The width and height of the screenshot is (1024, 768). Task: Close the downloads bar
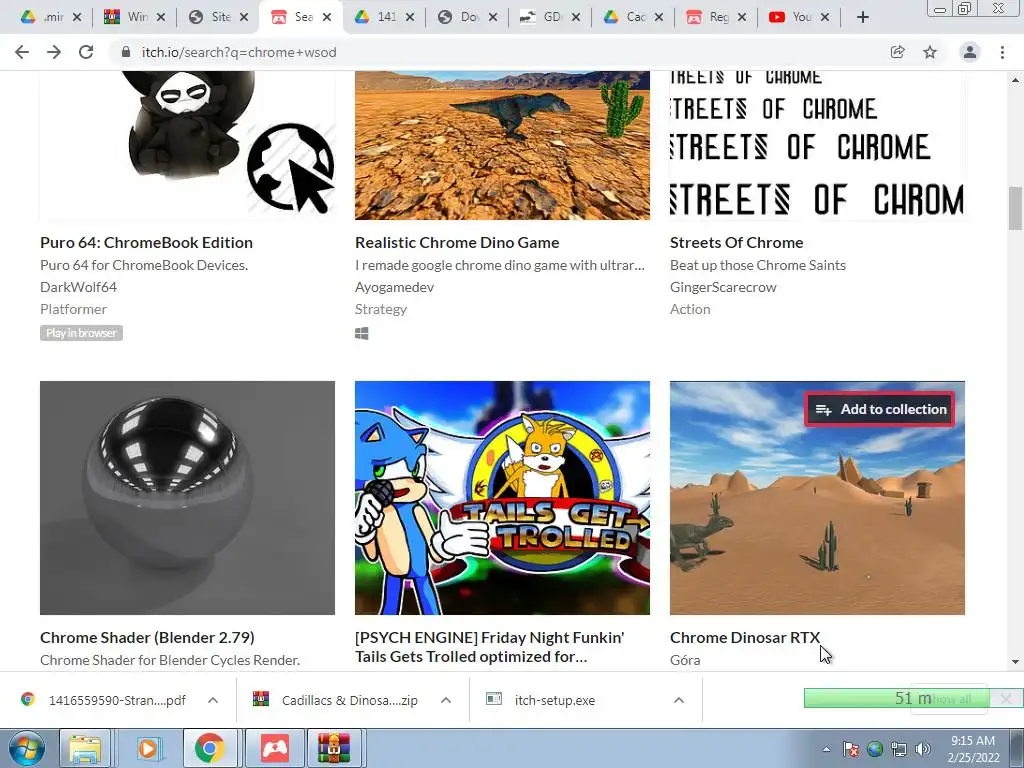click(x=1006, y=699)
